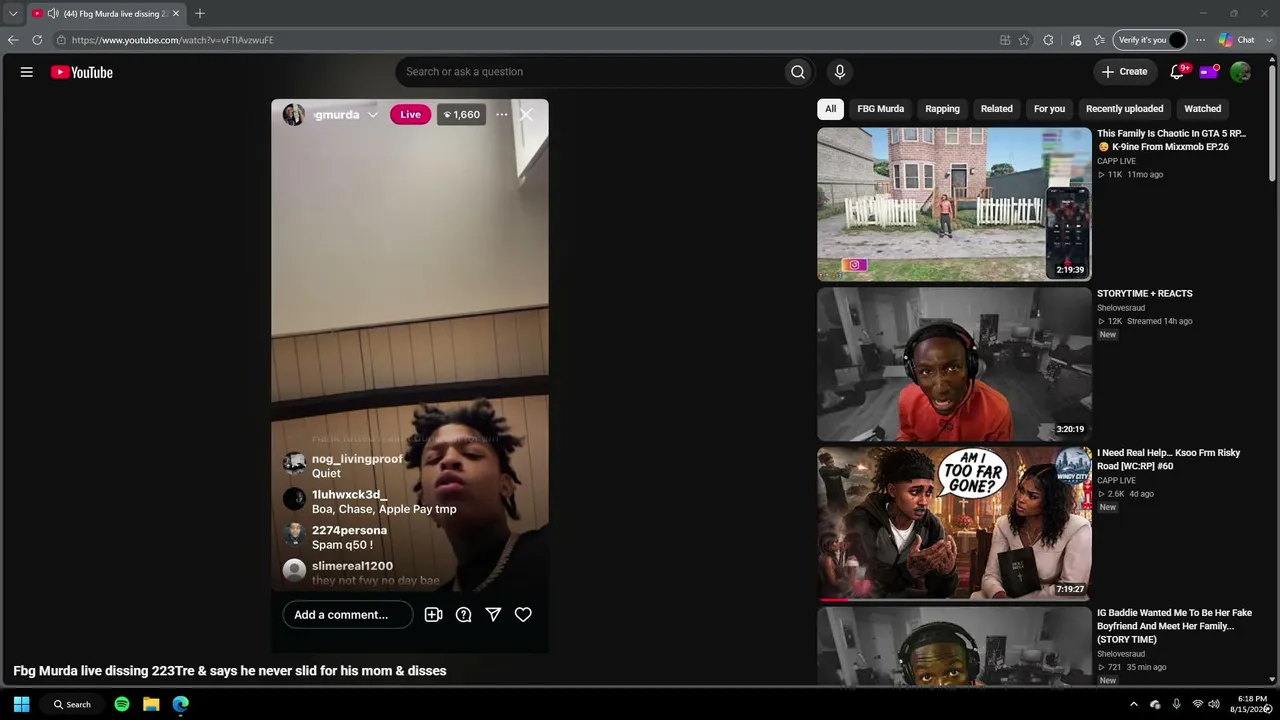Open the volume control in system tray

(x=1214, y=704)
